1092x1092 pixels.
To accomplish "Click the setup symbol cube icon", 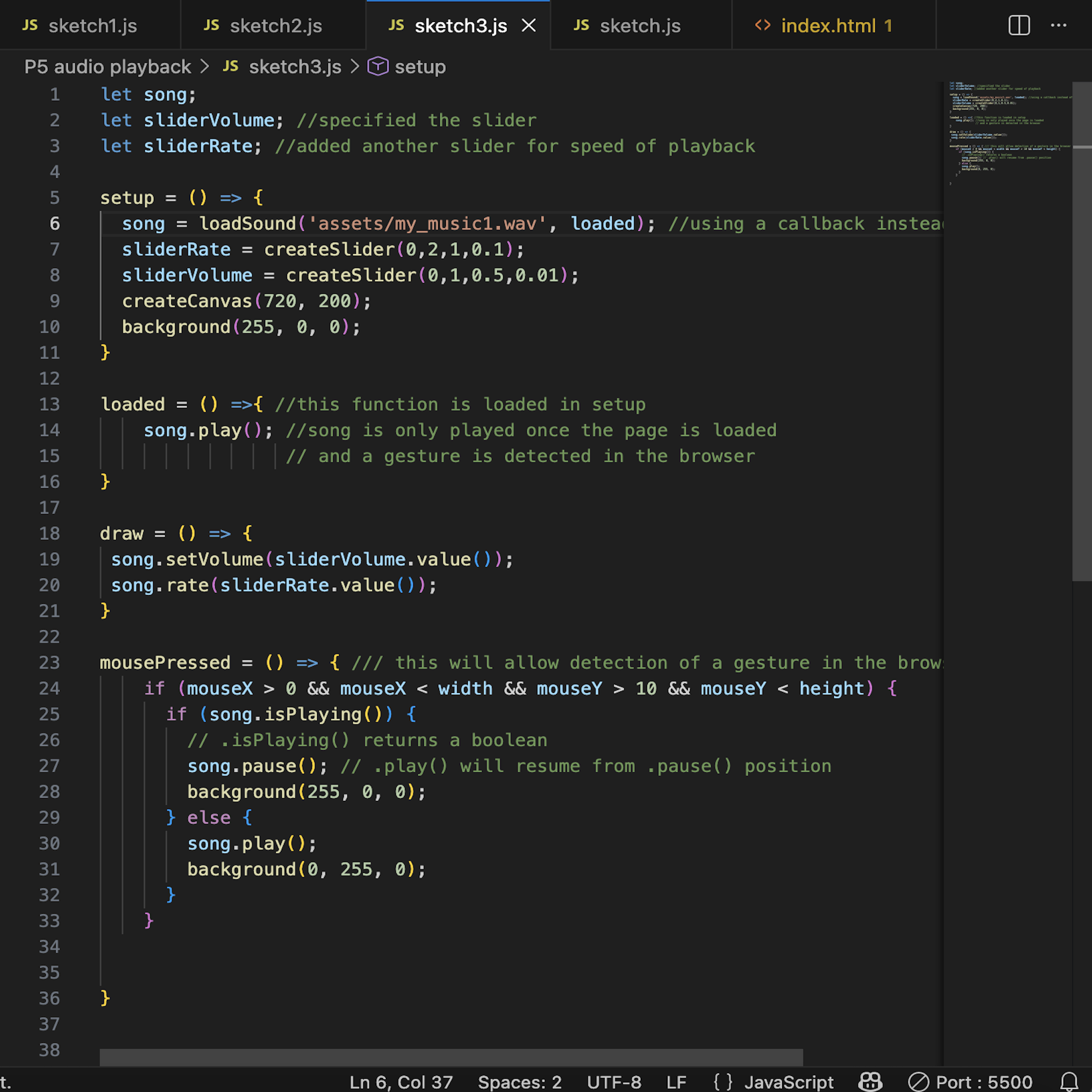I will point(378,67).
